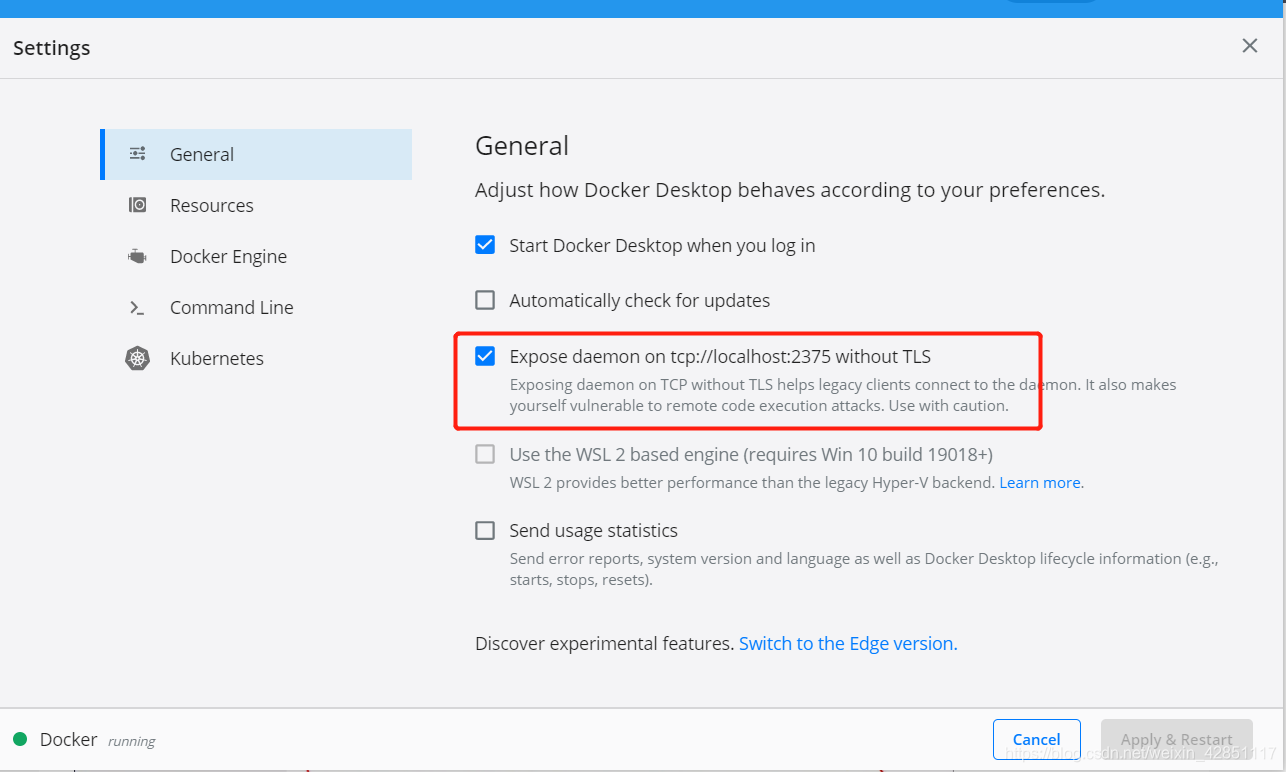
Task: Open the Resources settings tab
Action: tap(256, 205)
